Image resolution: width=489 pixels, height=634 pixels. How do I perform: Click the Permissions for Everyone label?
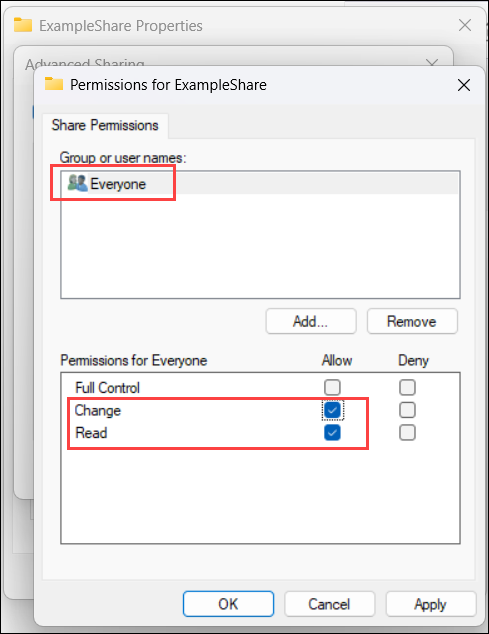coord(133,360)
